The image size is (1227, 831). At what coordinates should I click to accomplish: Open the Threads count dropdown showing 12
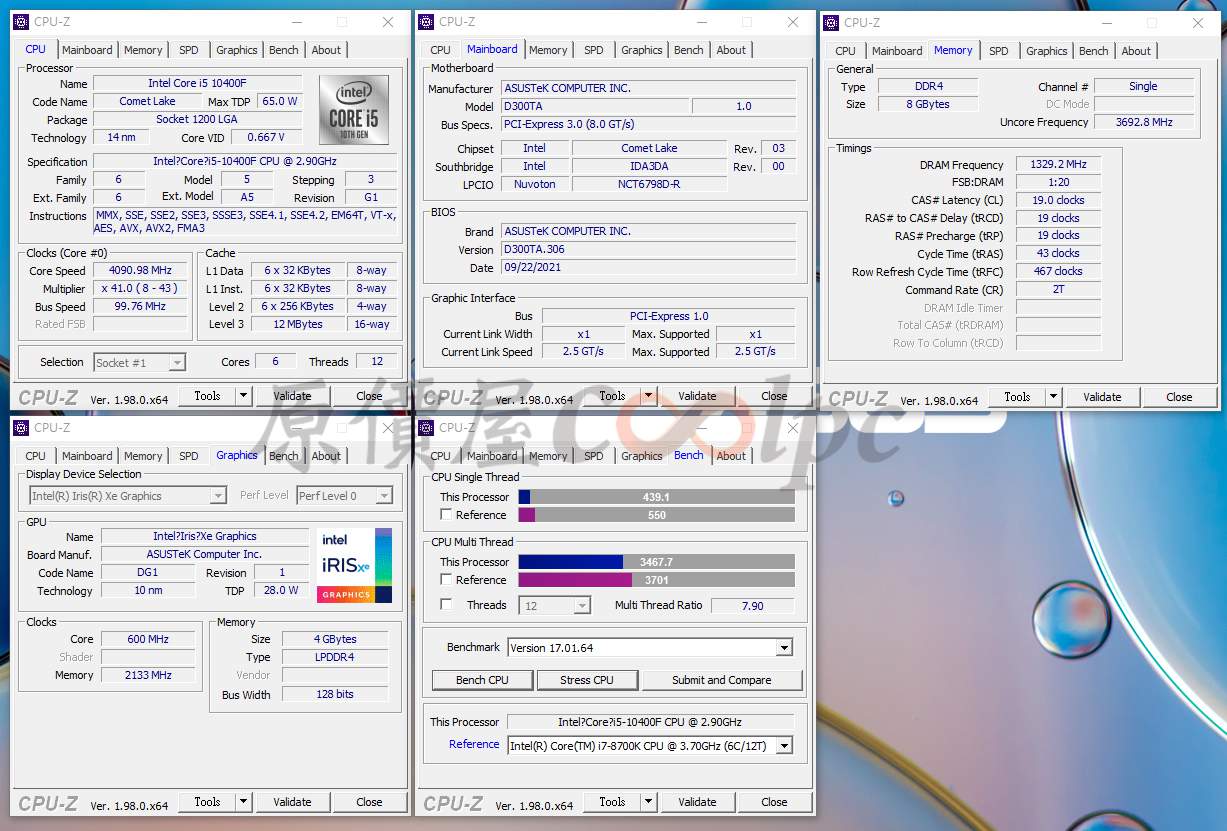coord(582,606)
